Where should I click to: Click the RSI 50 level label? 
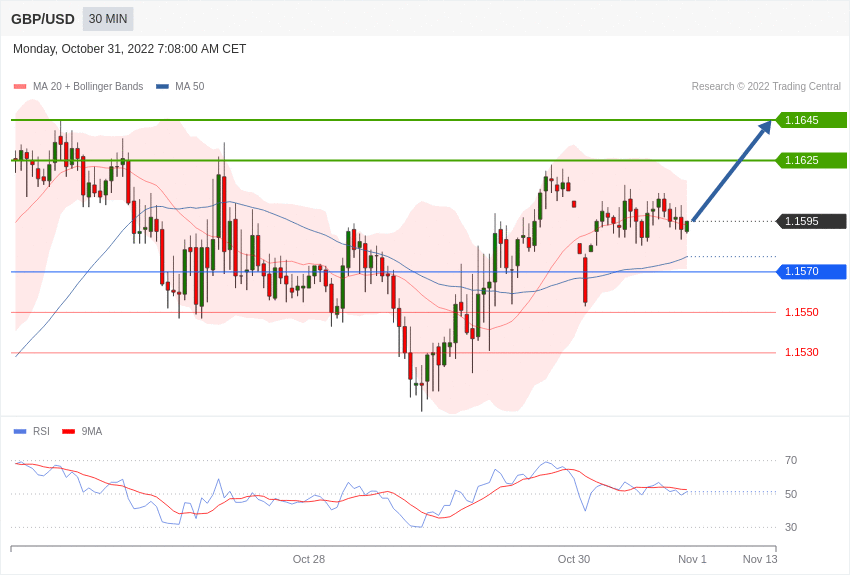[x=791, y=494]
